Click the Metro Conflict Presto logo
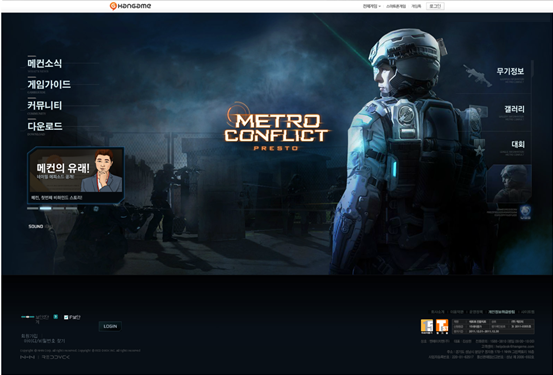553x375 pixels. [x=276, y=128]
